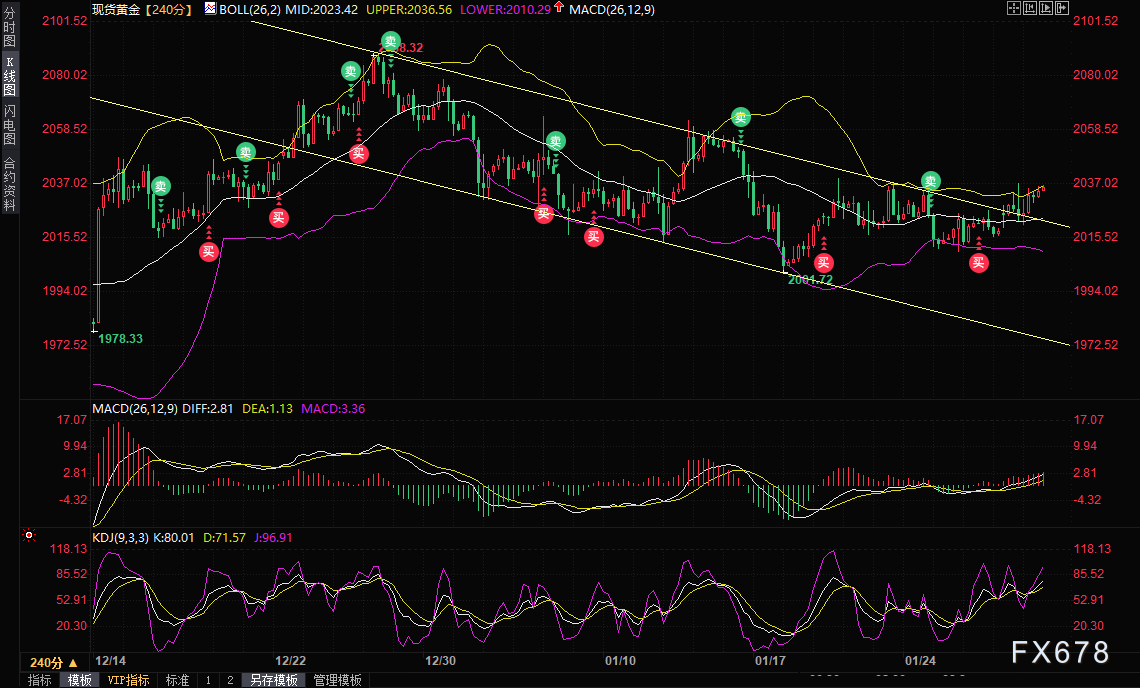The width and height of the screenshot is (1140, 688).
Task: Click the shrink chart axis icon
Action: pyautogui.click(x=1029, y=8)
